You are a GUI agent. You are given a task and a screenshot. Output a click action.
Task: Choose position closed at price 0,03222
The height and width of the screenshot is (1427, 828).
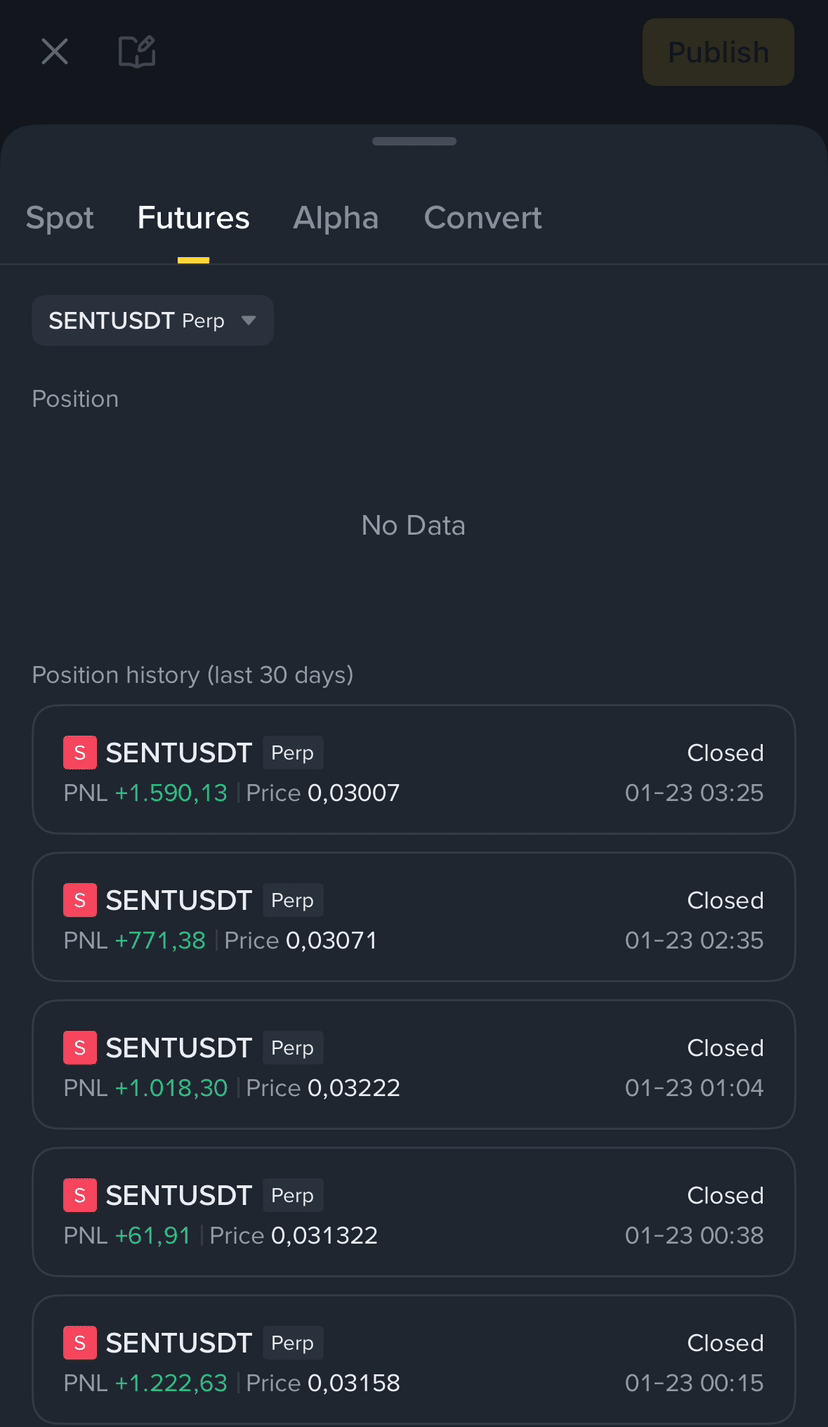[x=414, y=1065]
